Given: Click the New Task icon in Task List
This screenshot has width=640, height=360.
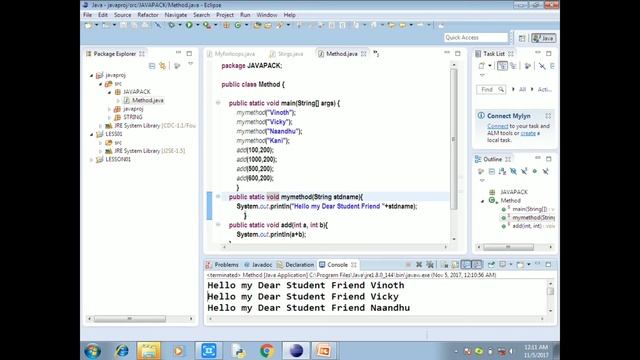Looking at the screenshot, I should pos(482,66).
